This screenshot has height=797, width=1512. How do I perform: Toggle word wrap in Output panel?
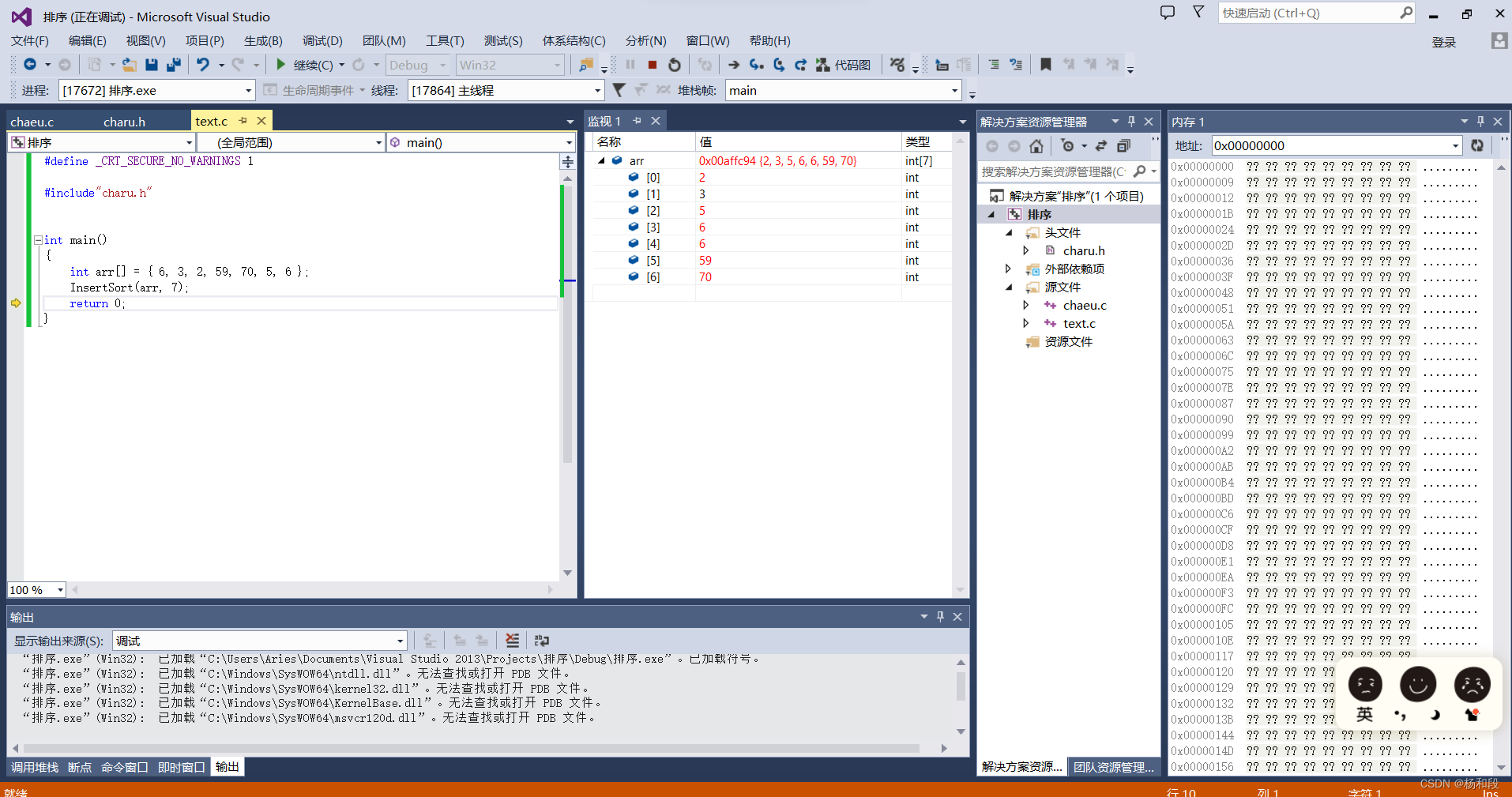pos(541,641)
